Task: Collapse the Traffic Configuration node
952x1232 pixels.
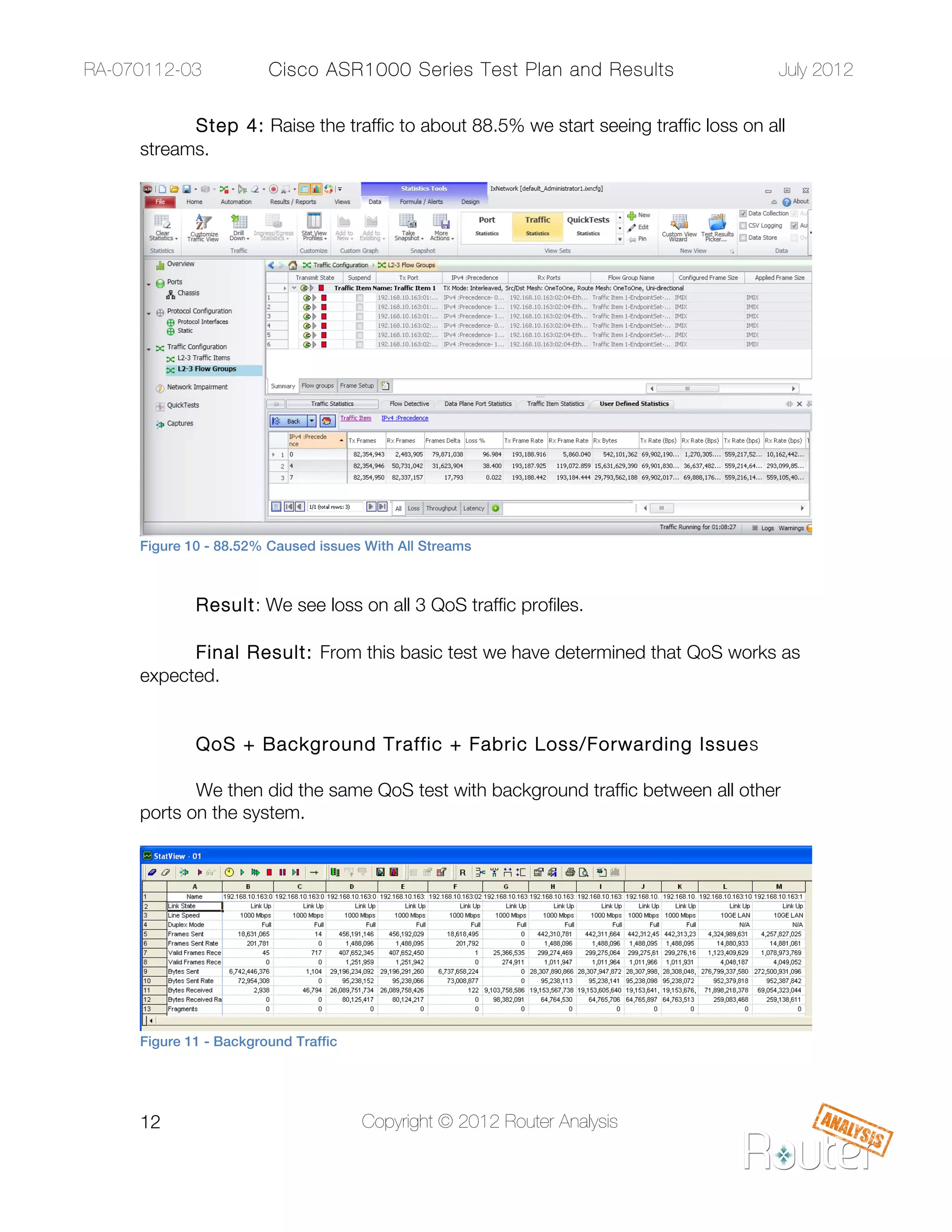Action: point(149,349)
